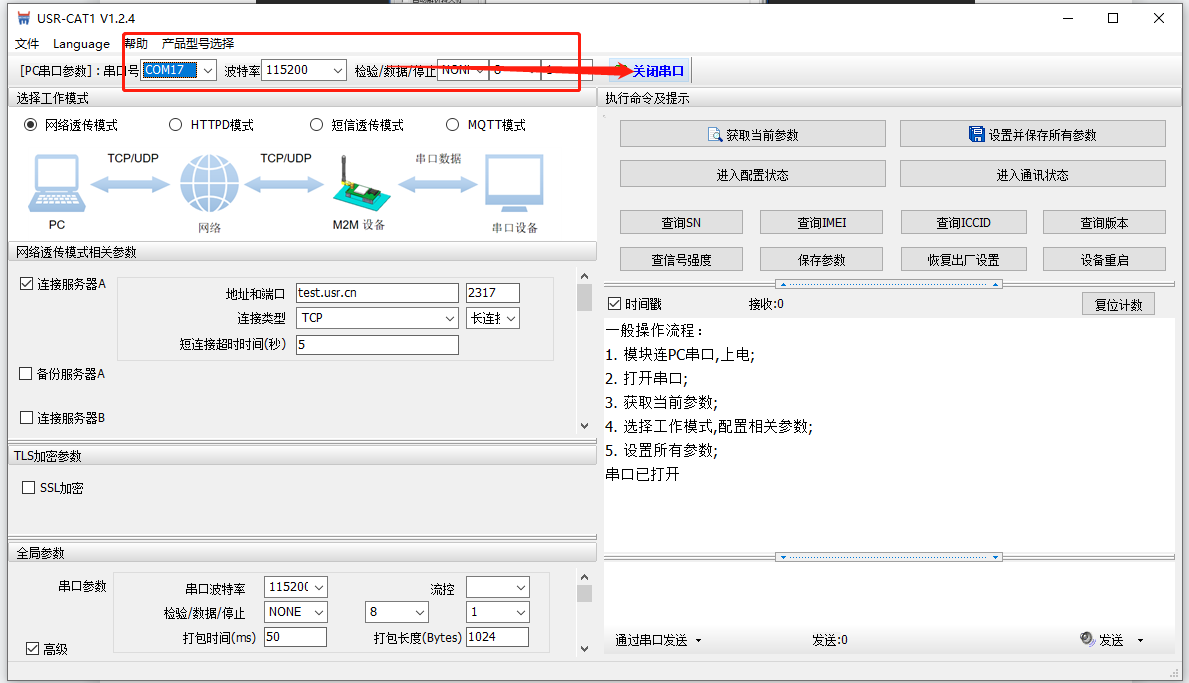Click the 打包时间(ms) field showing 50
The image size is (1189, 683).
[x=295, y=637]
